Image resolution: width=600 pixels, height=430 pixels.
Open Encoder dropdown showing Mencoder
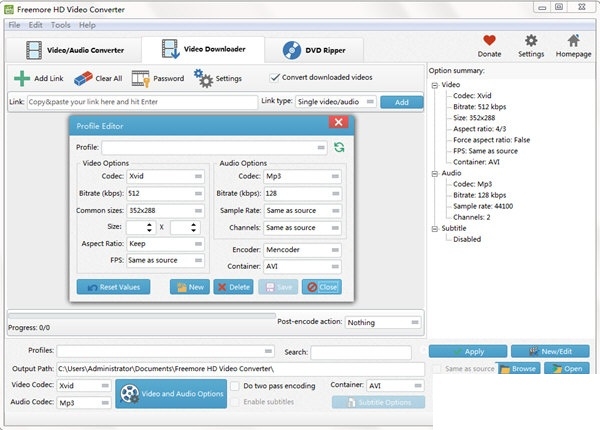coord(302,250)
